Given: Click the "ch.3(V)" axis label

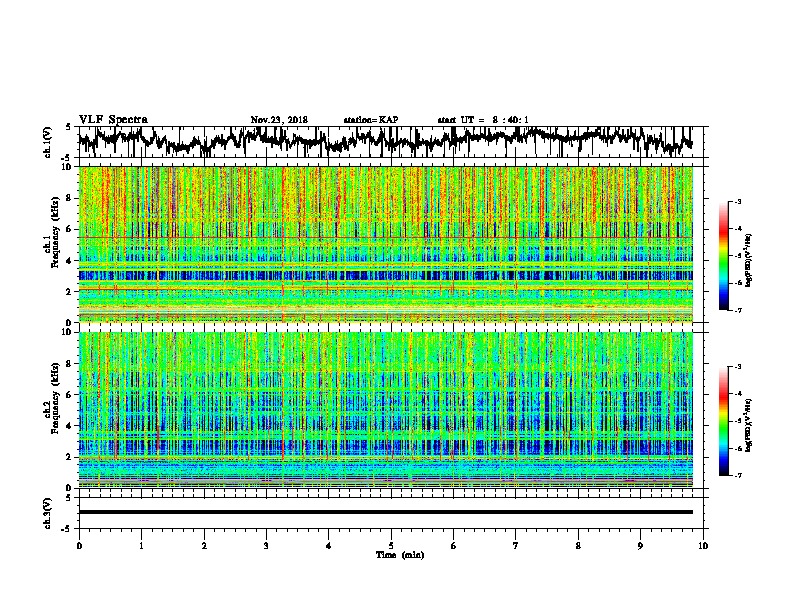Looking at the screenshot, I should point(48,513).
